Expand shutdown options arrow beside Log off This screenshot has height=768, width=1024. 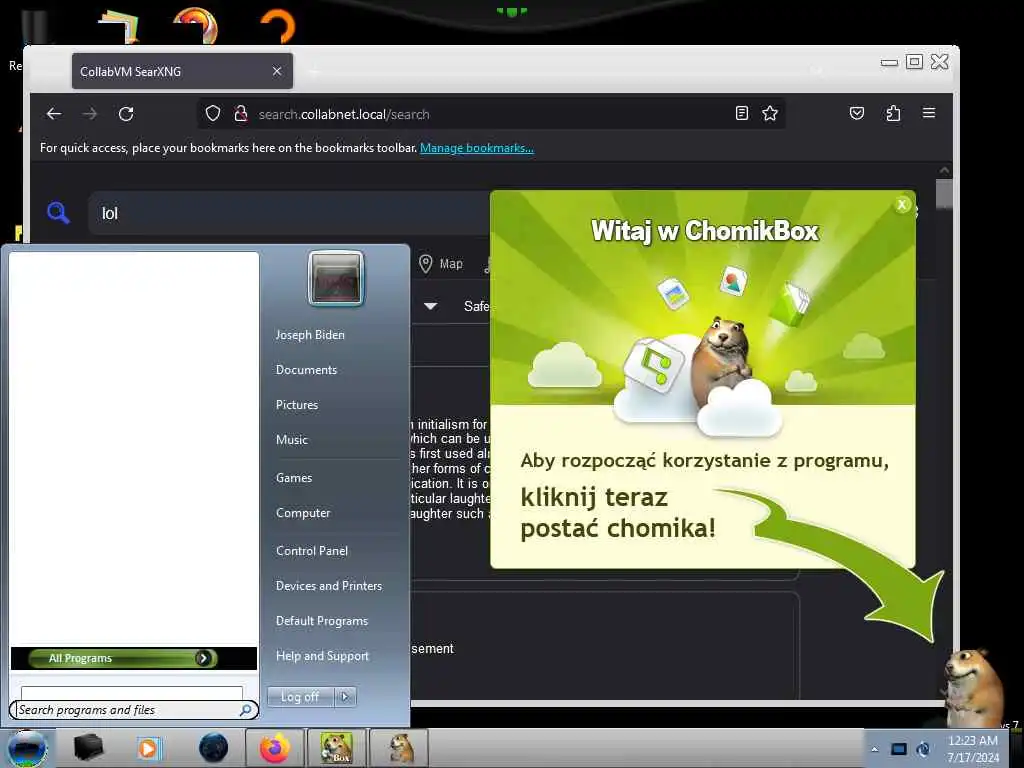[x=345, y=697]
